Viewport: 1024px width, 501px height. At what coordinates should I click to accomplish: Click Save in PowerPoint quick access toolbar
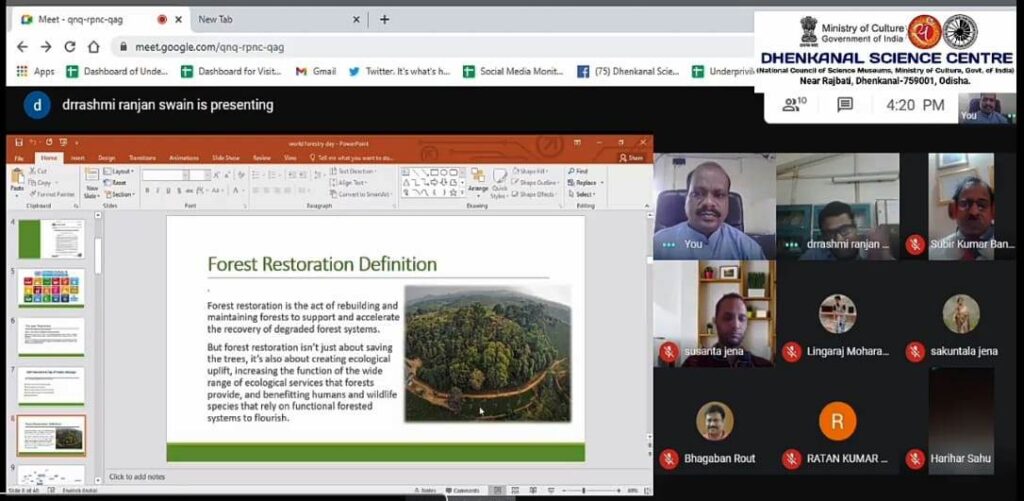[x=18, y=142]
